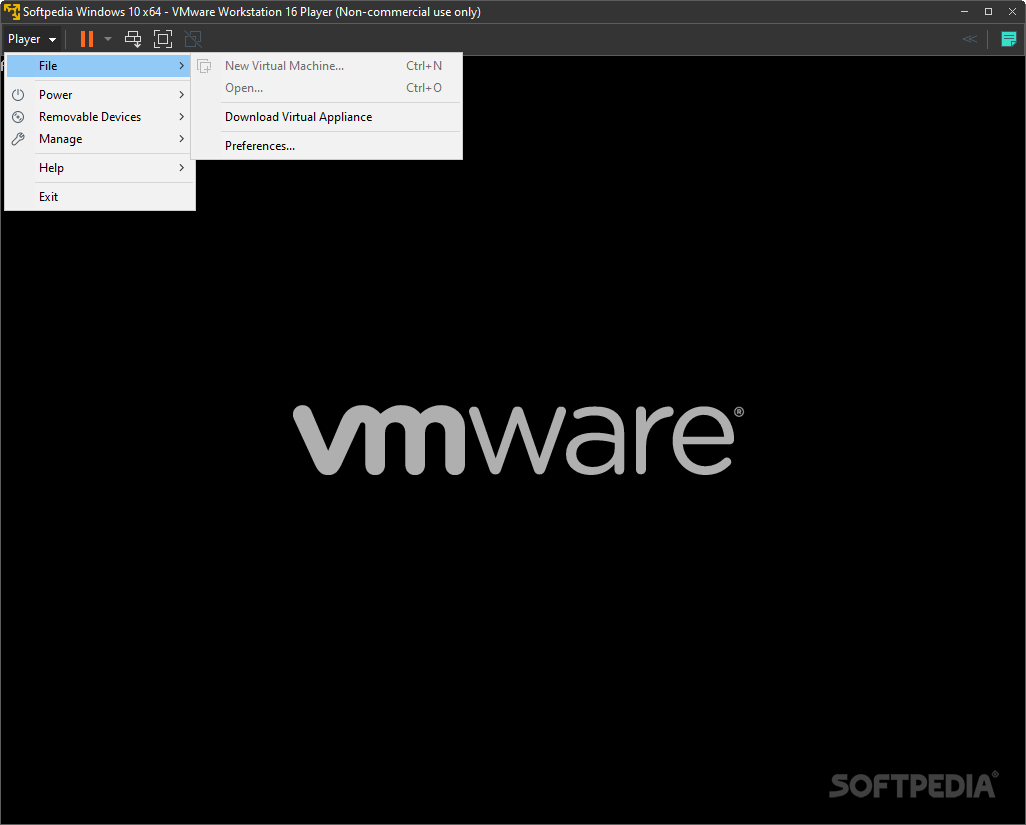Open the Player menu dropdown arrow
Viewport: 1026px width, 825px height.
51,38
